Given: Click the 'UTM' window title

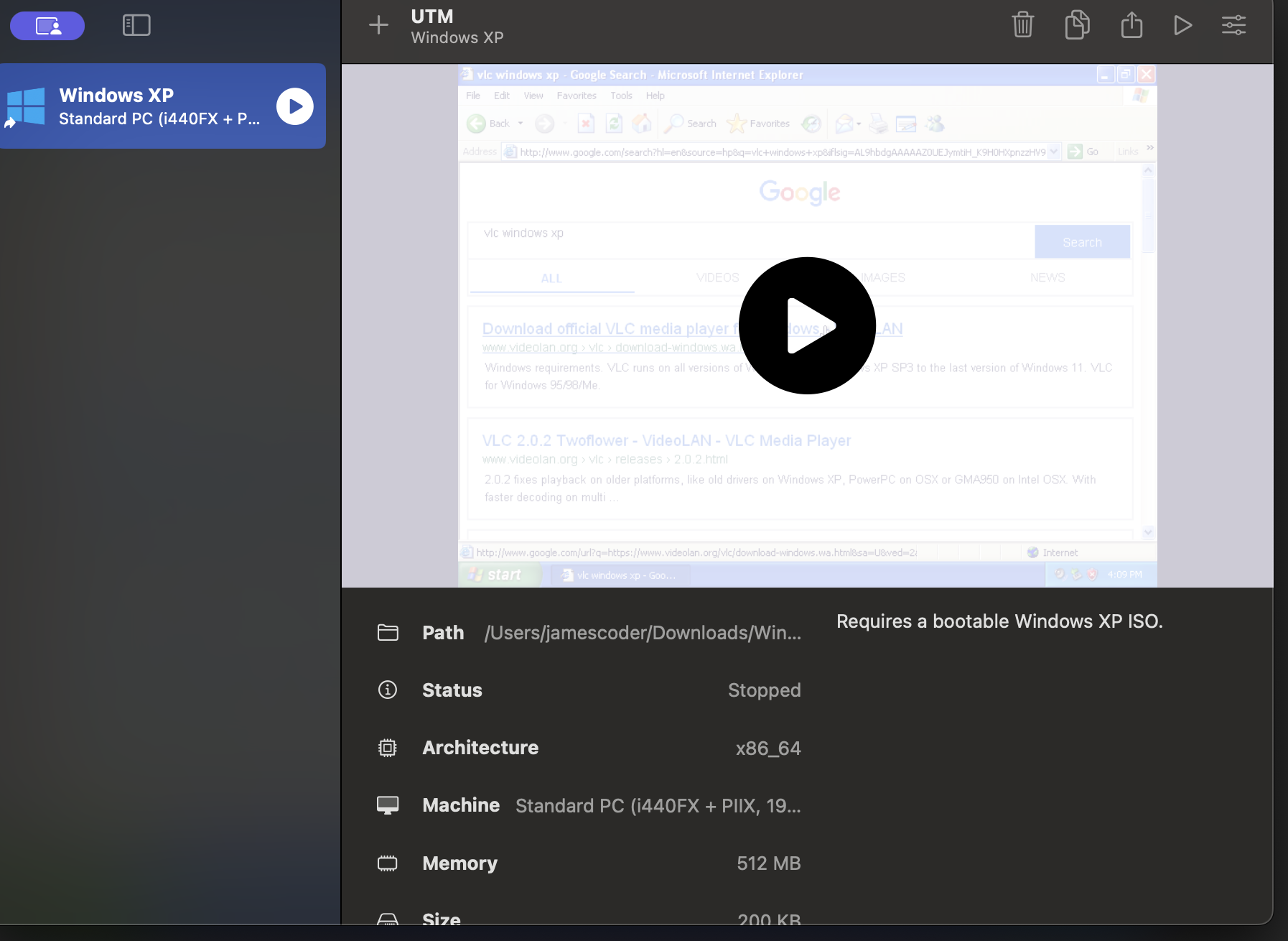Looking at the screenshot, I should pyautogui.click(x=432, y=17).
